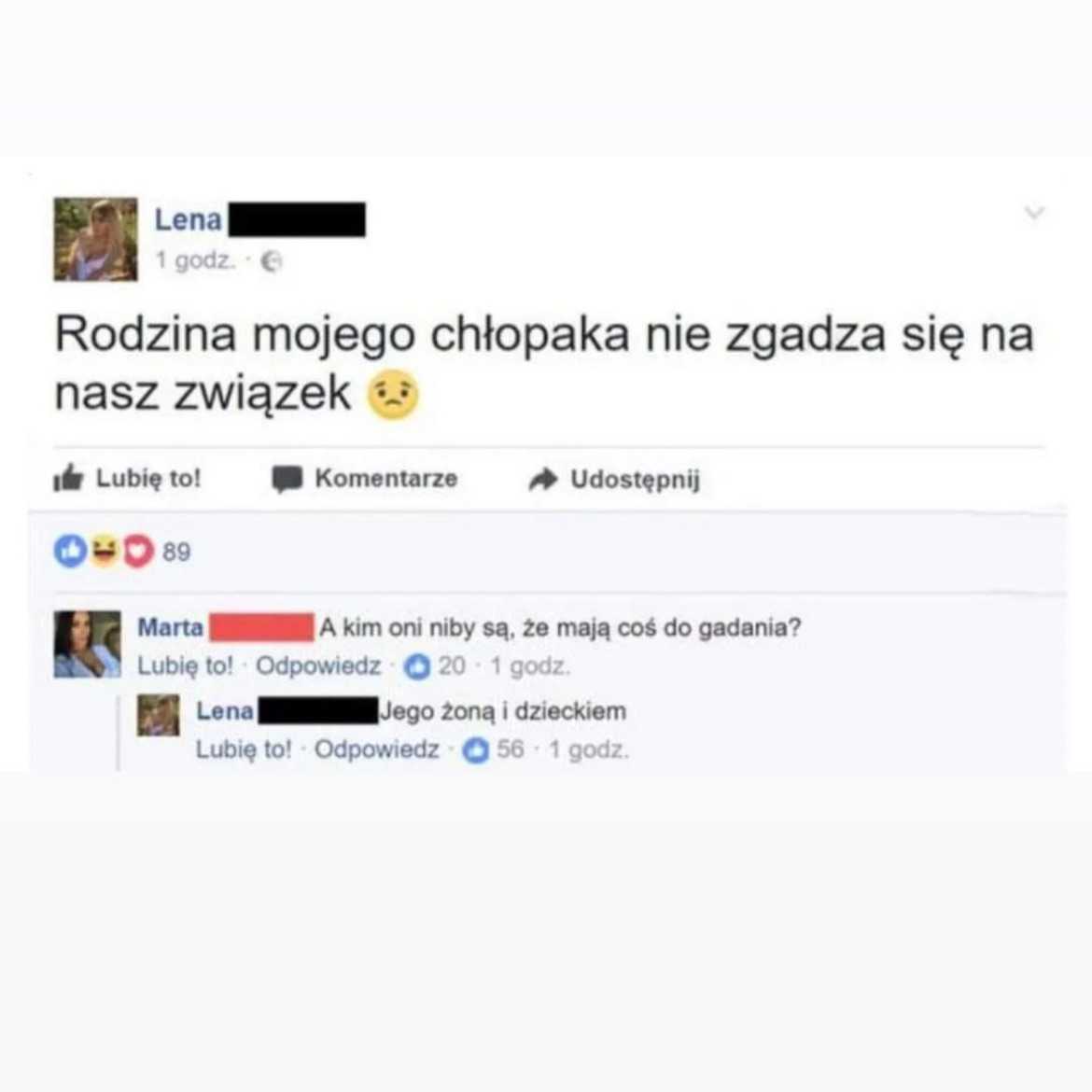Click the speech bubble Komentarze icon

(x=287, y=479)
